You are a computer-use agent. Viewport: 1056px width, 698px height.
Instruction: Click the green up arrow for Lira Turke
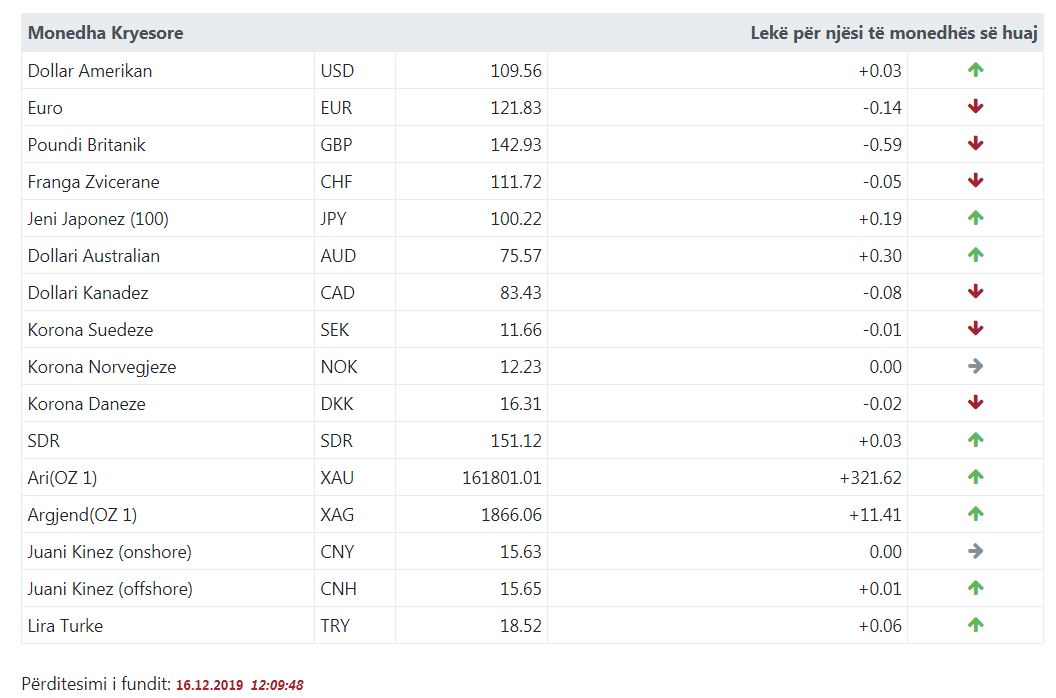click(975, 625)
